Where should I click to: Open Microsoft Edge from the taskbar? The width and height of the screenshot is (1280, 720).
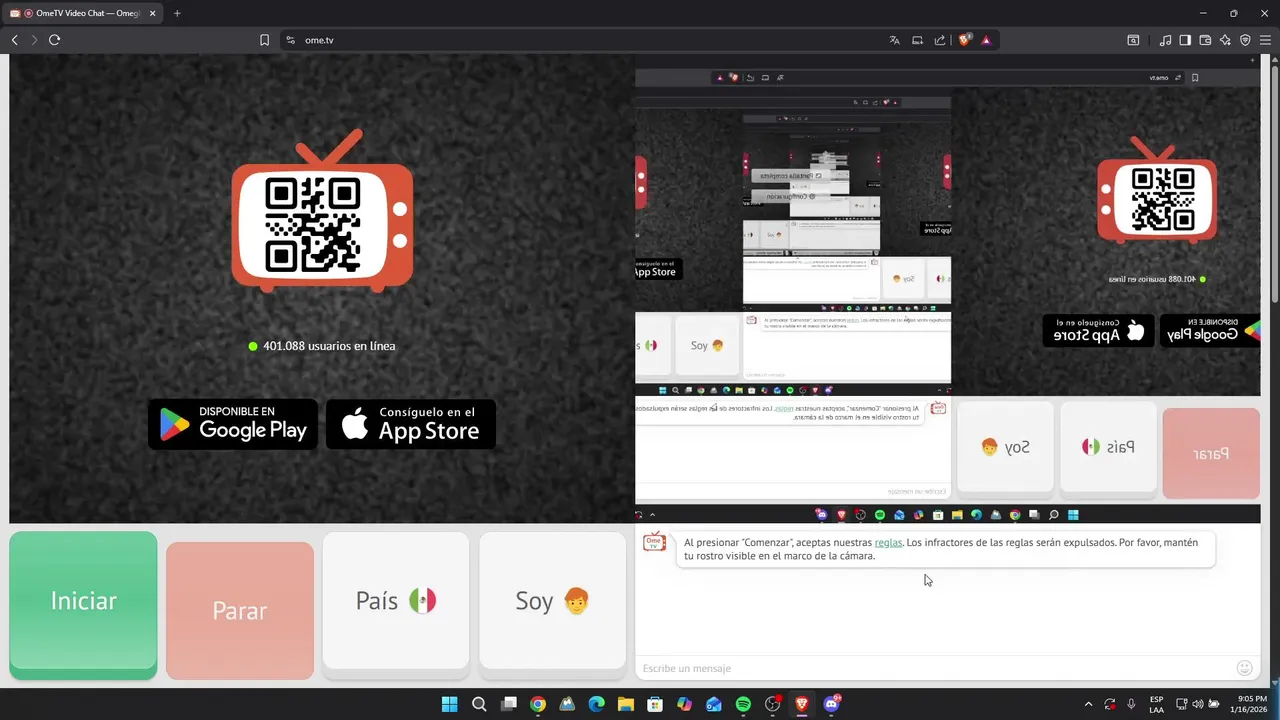596,704
